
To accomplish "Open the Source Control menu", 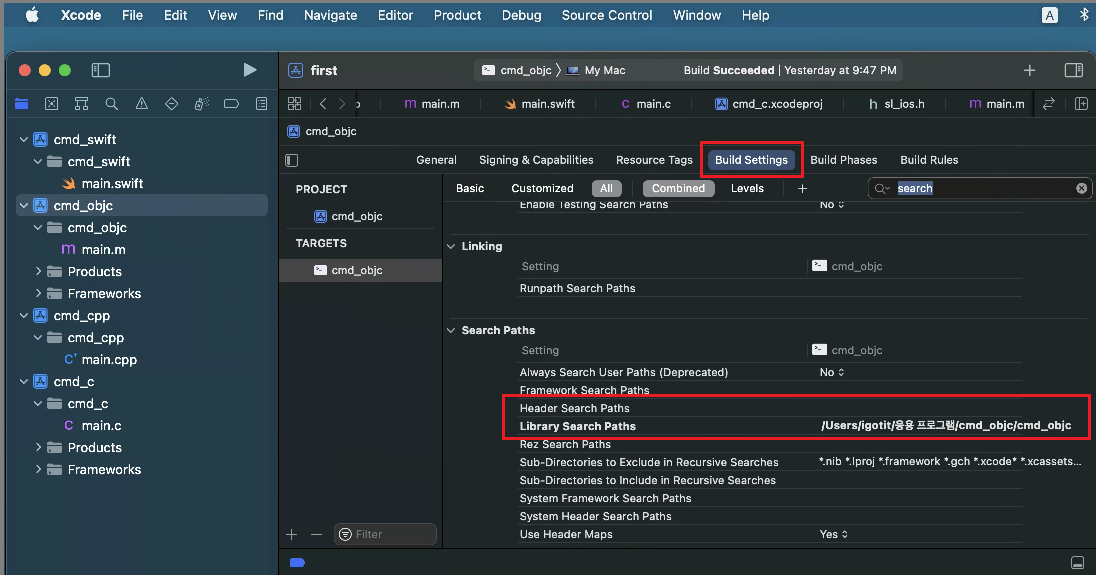I will click(x=607, y=15).
